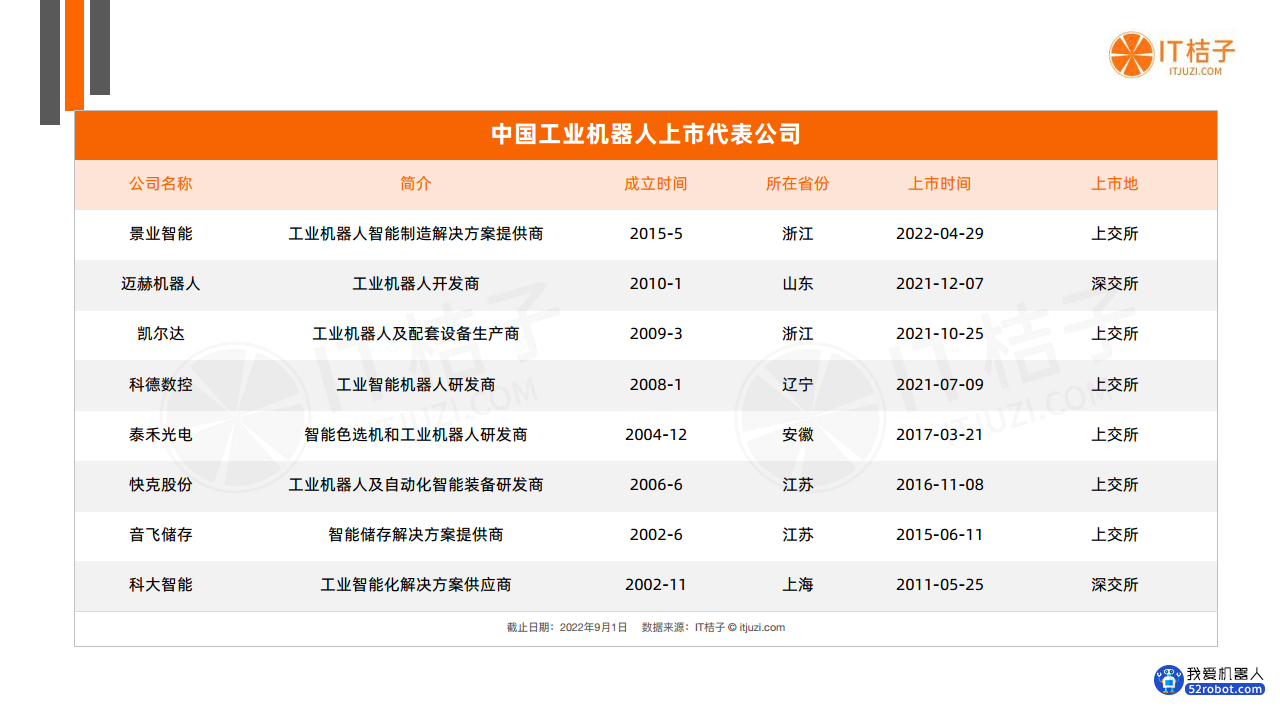Click founding date 2009-3
Screen dimensions: 1280x720
656,334
